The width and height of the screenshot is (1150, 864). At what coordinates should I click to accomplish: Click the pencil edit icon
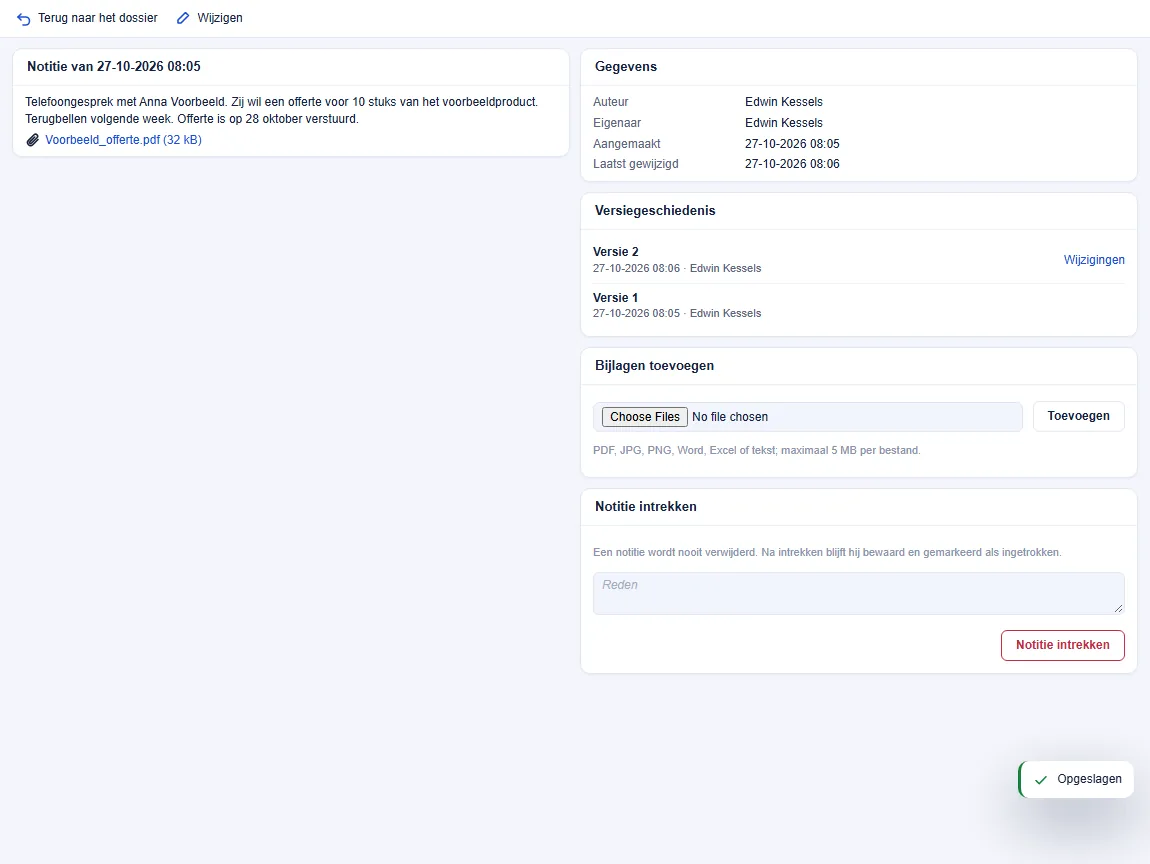183,18
